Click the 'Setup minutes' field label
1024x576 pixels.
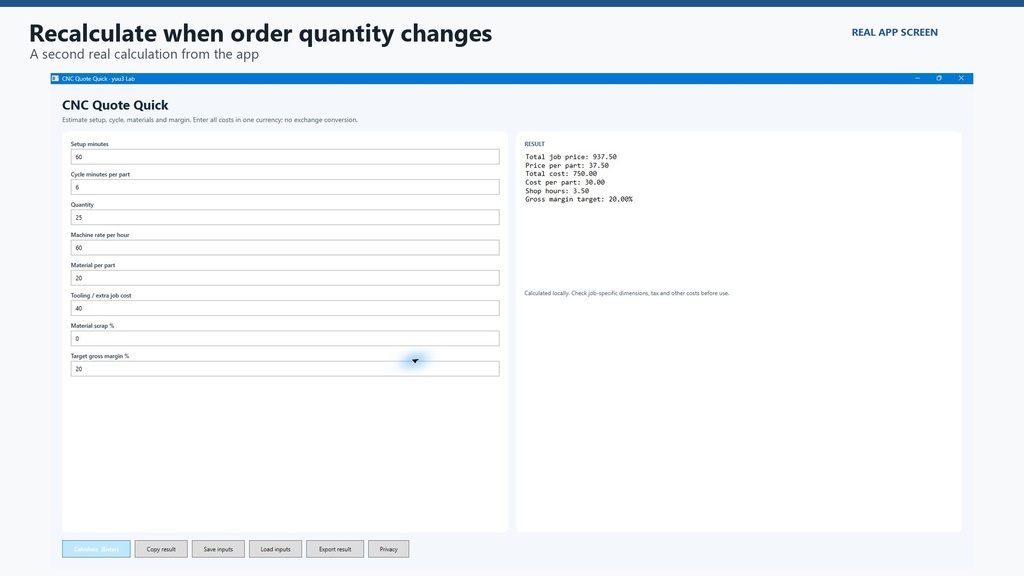coord(89,144)
